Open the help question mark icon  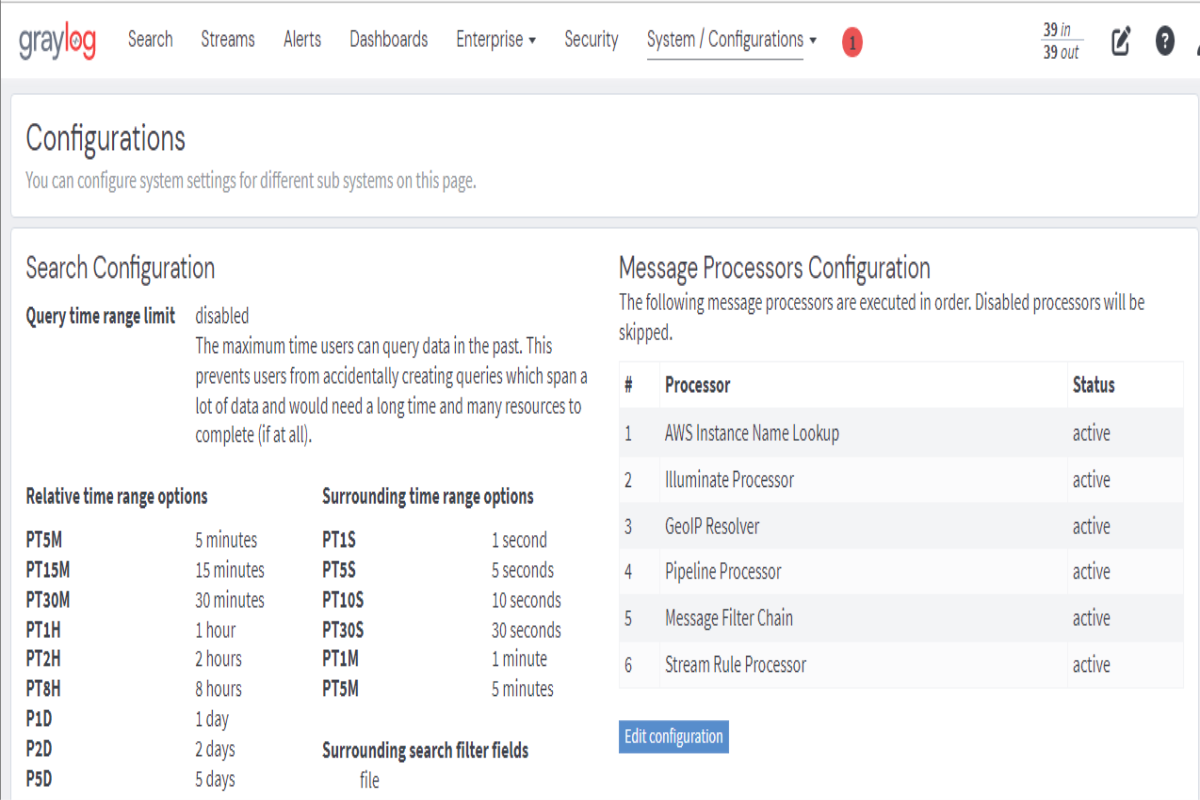tap(1165, 41)
